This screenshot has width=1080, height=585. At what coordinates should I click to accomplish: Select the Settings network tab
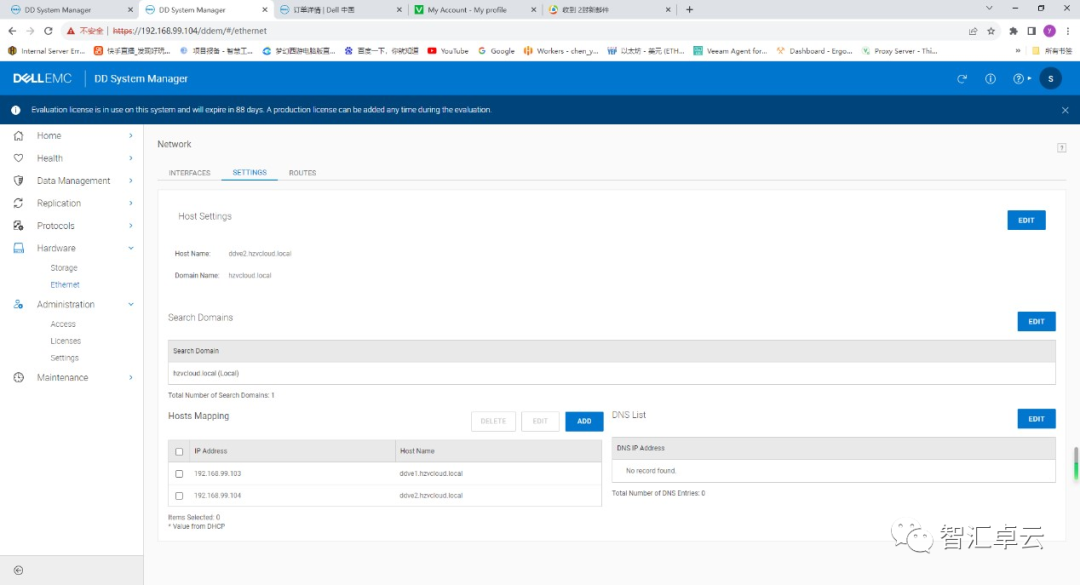(x=249, y=172)
